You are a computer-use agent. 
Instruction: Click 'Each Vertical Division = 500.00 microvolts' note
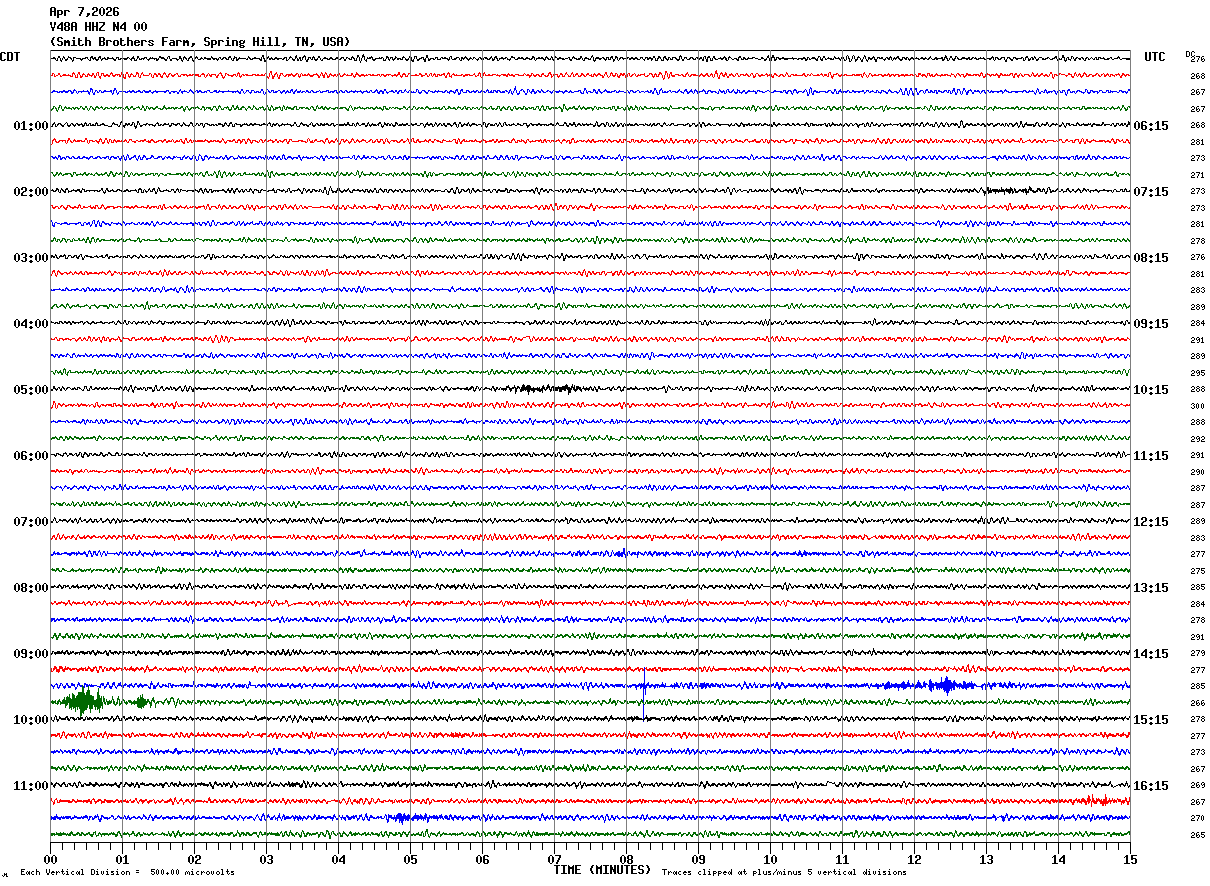(x=127, y=873)
